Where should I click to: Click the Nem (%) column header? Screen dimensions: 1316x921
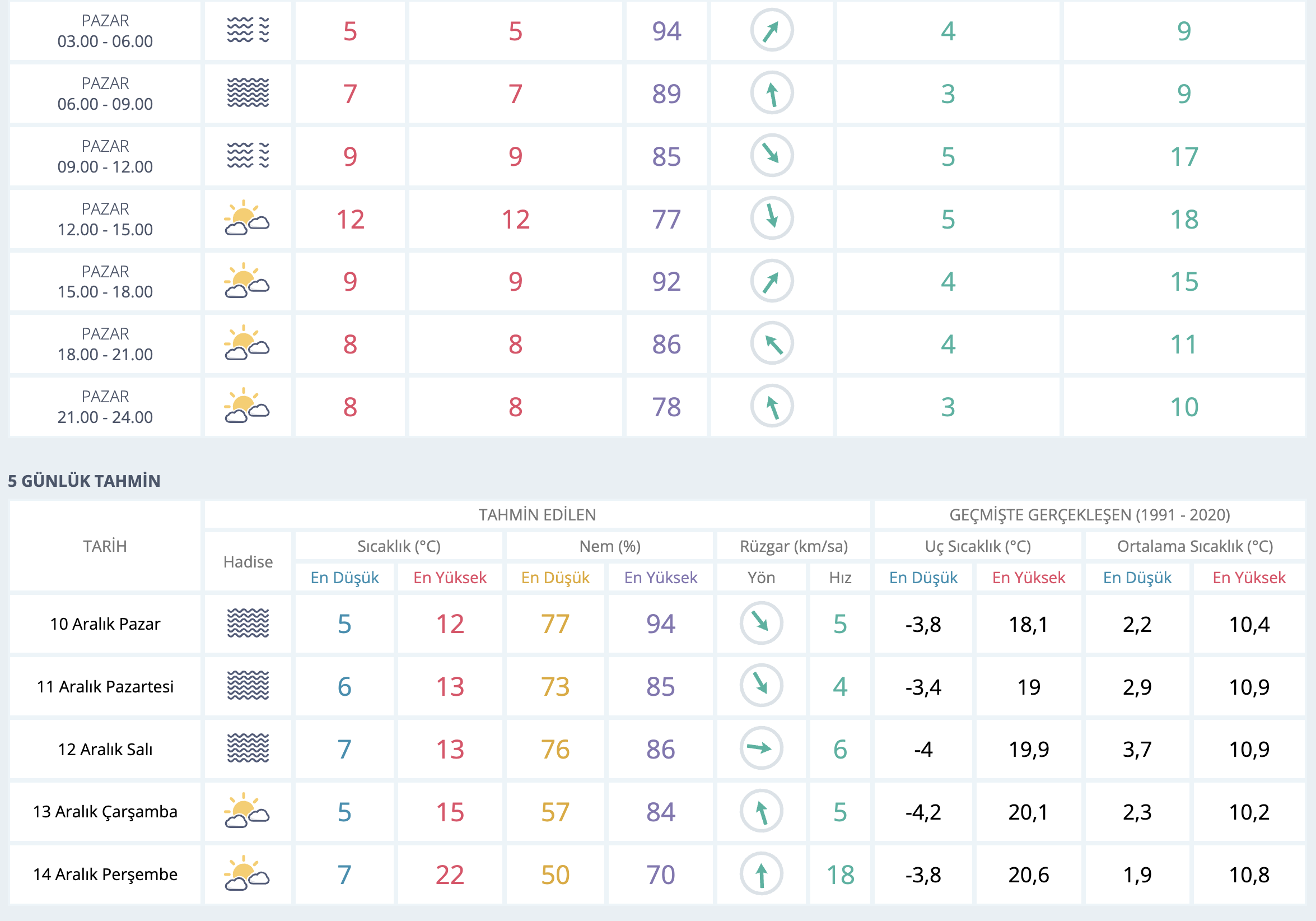point(609,546)
